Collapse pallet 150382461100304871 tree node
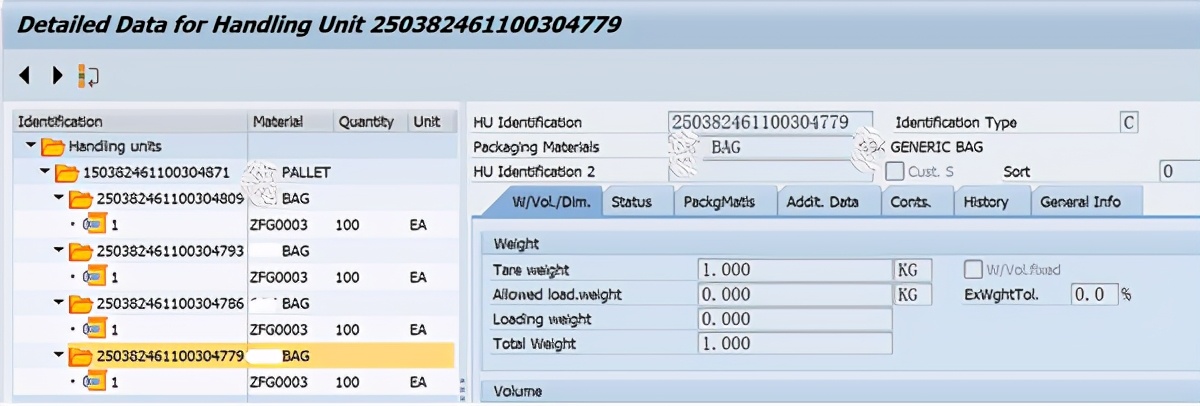 pyautogui.click(x=45, y=173)
